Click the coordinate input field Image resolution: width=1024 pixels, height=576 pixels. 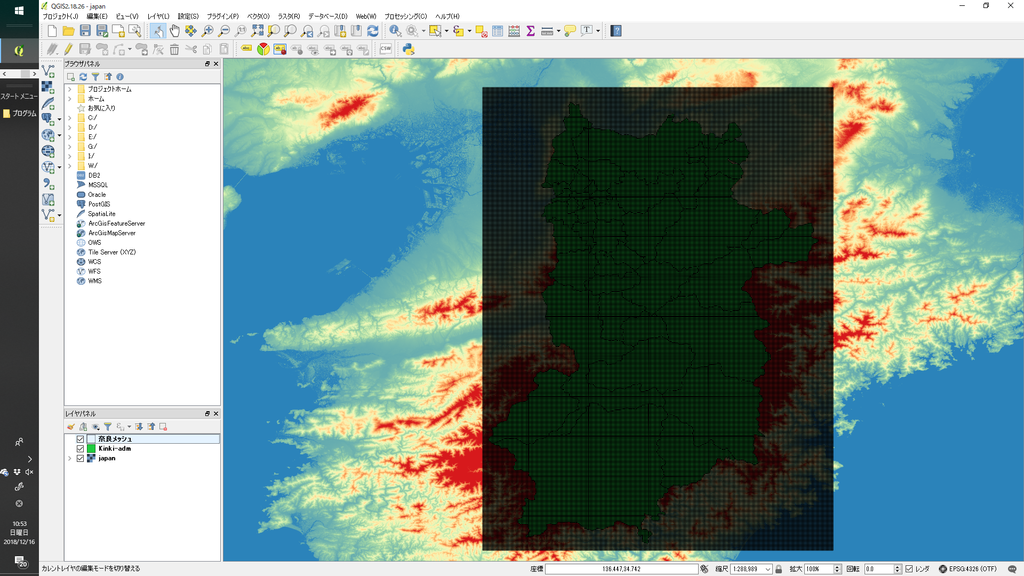click(x=621, y=569)
